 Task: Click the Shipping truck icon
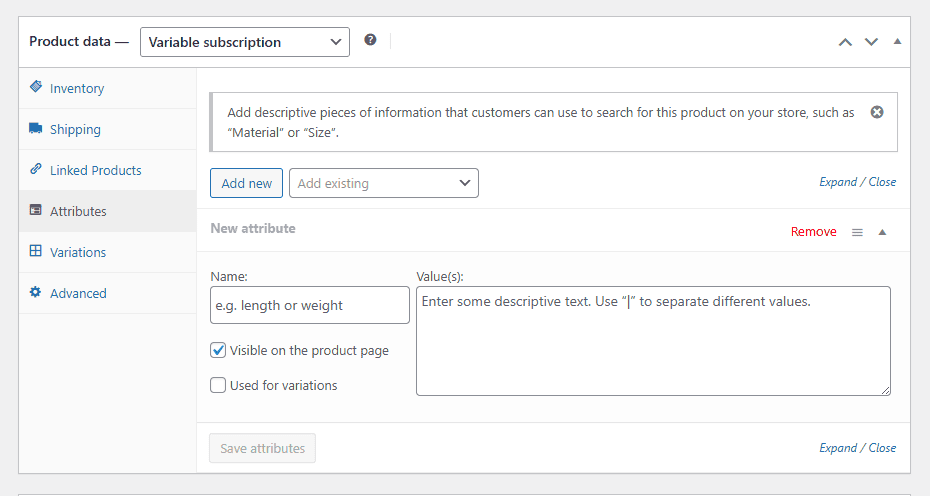(x=36, y=128)
